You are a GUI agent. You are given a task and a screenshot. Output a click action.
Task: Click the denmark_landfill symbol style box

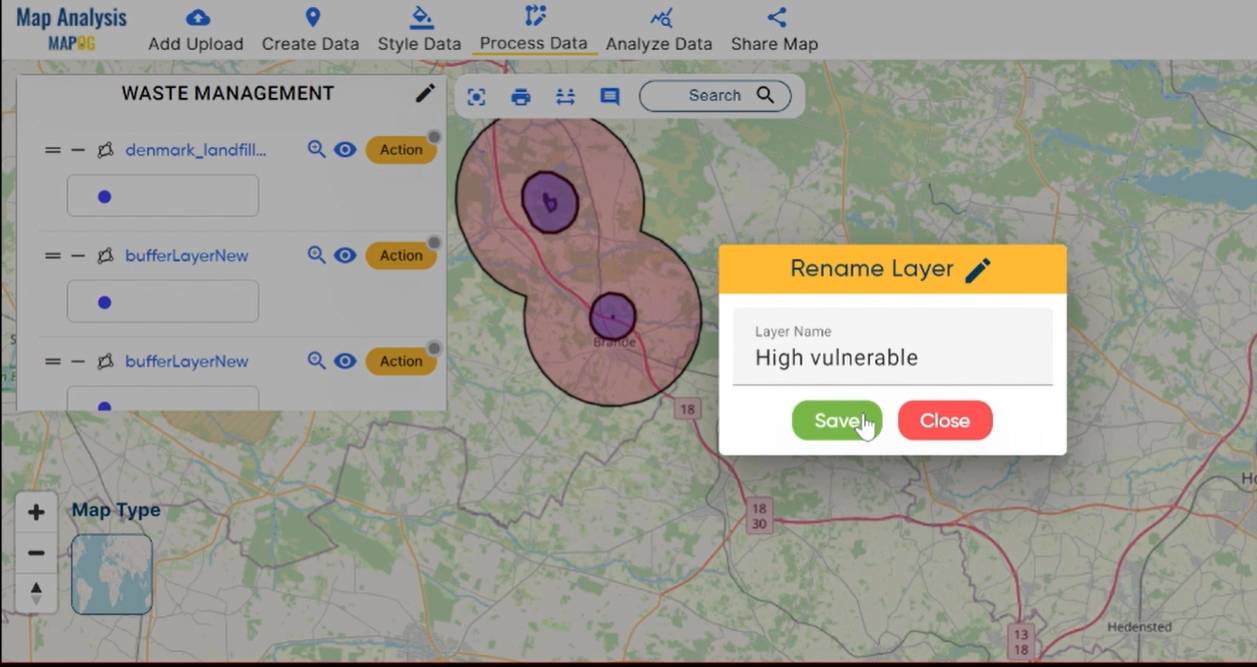coord(163,196)
